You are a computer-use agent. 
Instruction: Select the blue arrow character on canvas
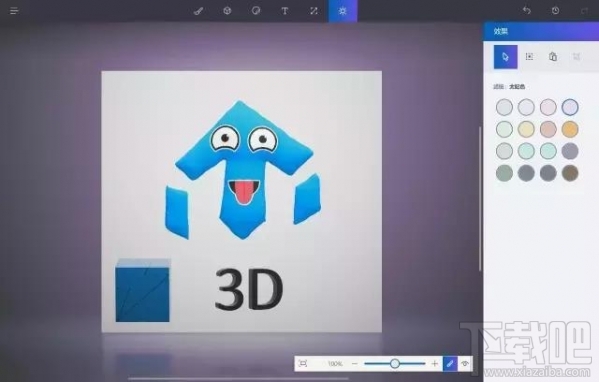coord(244,168)
